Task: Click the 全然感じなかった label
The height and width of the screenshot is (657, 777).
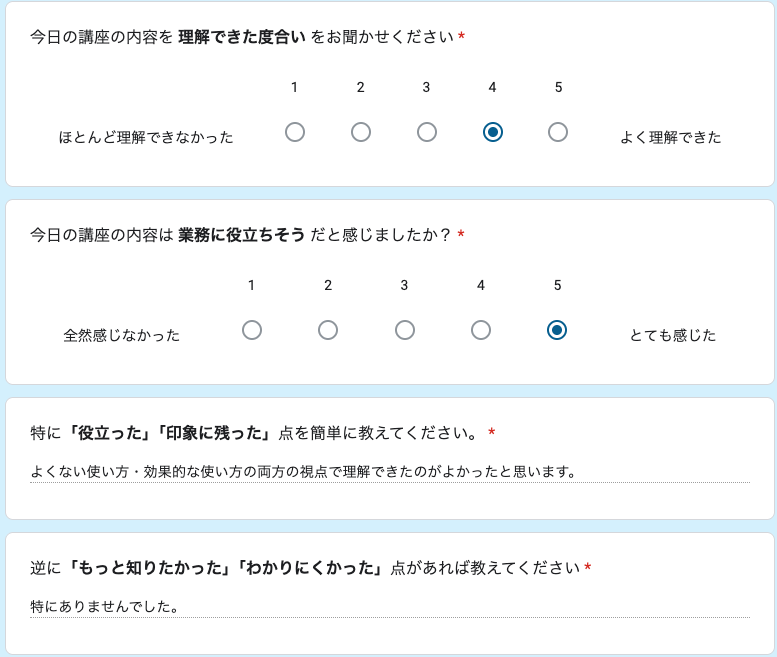Action: (122, 335)
